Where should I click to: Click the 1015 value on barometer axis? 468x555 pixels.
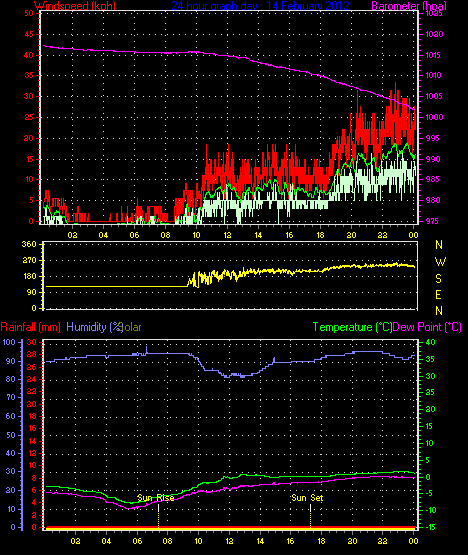click(x=434, y=55)
